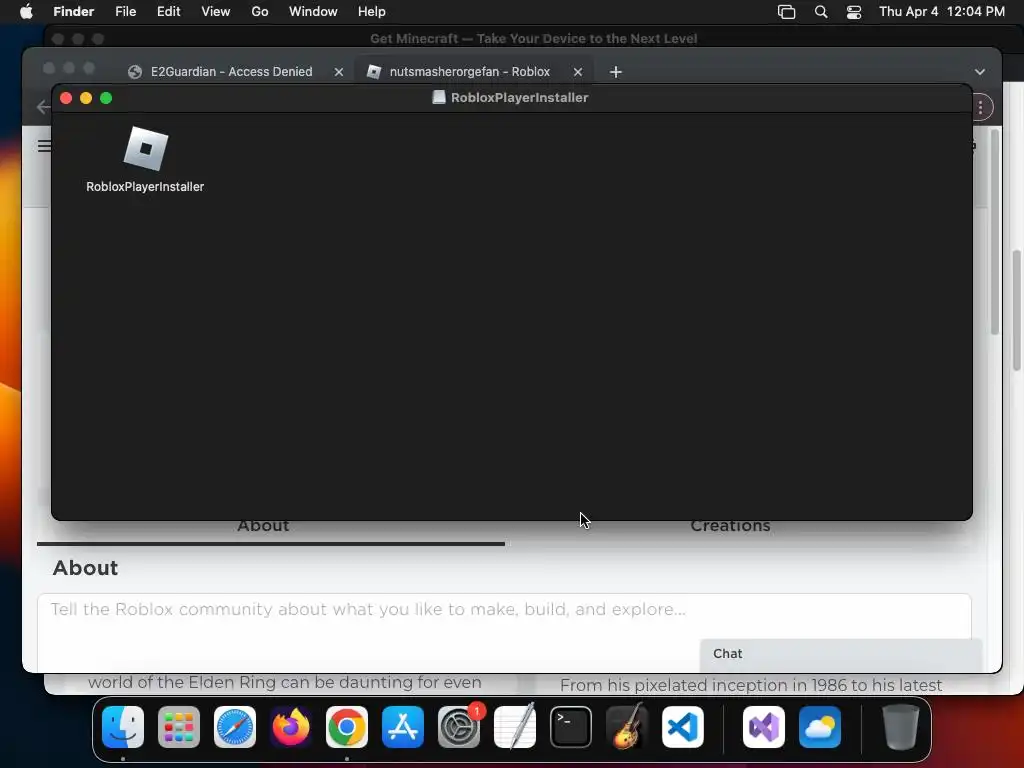This screenshot has height=768, width=1024.
Task: Open the Trash in the Dock
Action: (x=901, y=727)
